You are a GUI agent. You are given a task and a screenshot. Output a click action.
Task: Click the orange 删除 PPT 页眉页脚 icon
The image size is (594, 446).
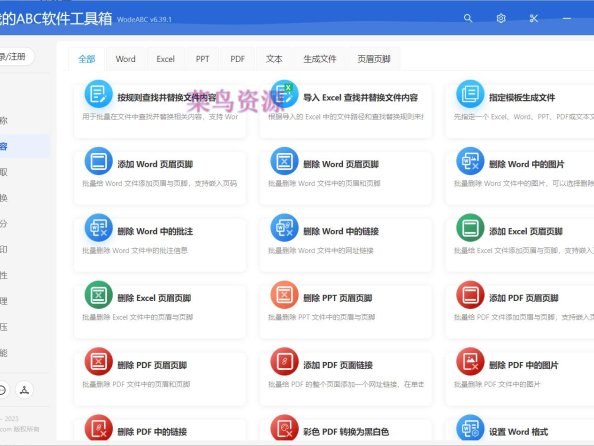(284, 294)
